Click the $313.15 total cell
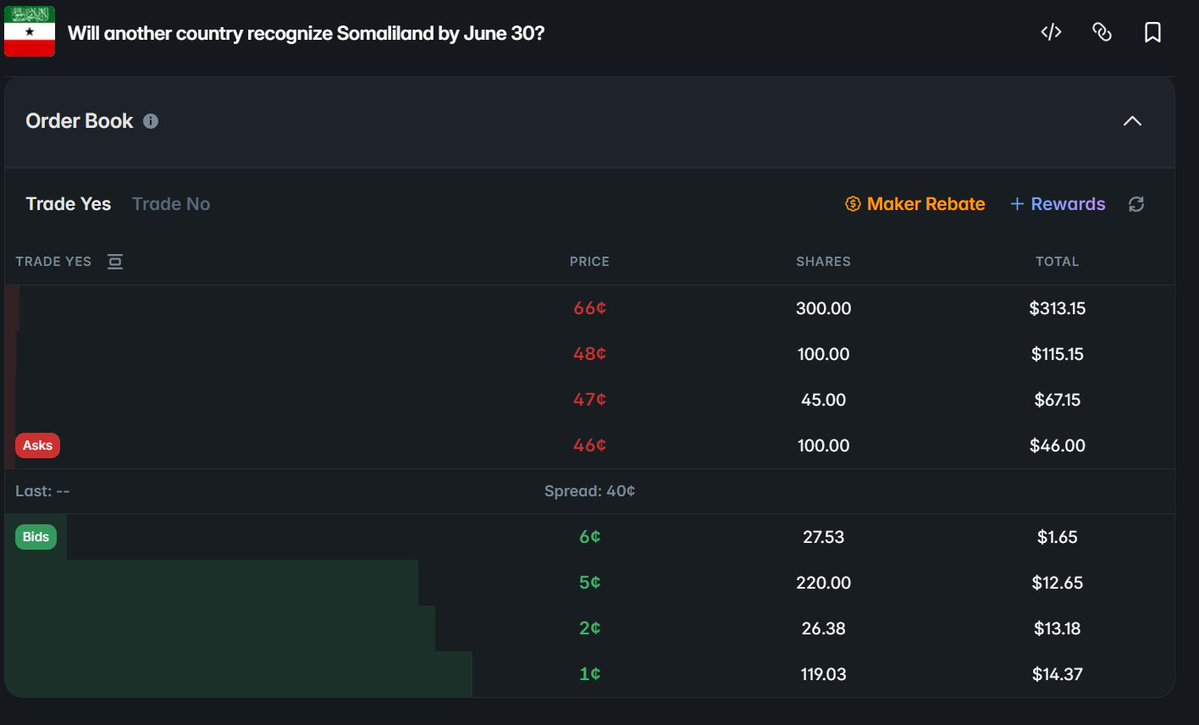The height and width of the screenshot is (725, 1199). coord(1057,308)
